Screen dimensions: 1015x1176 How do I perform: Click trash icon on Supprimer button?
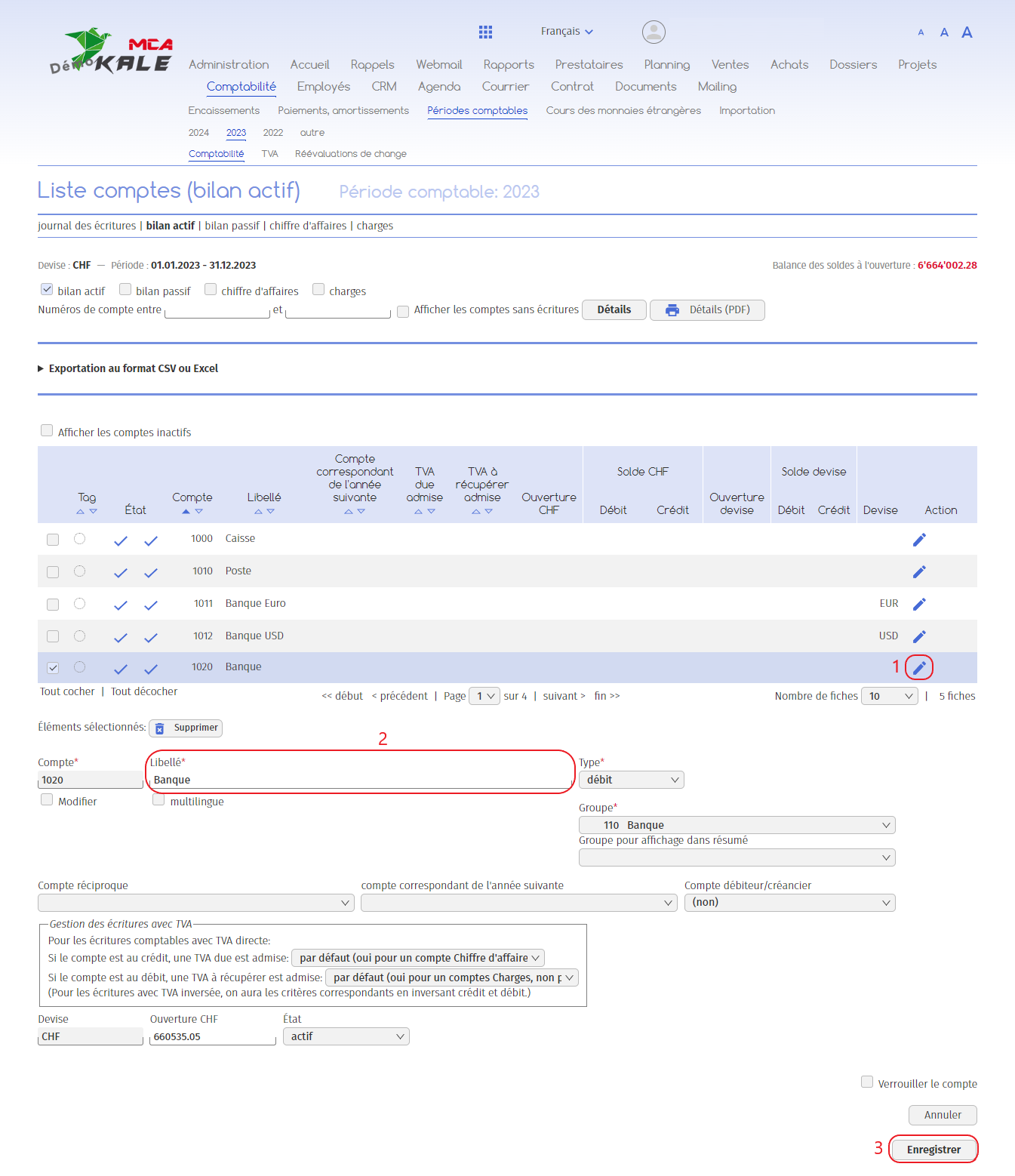[160, 728]
